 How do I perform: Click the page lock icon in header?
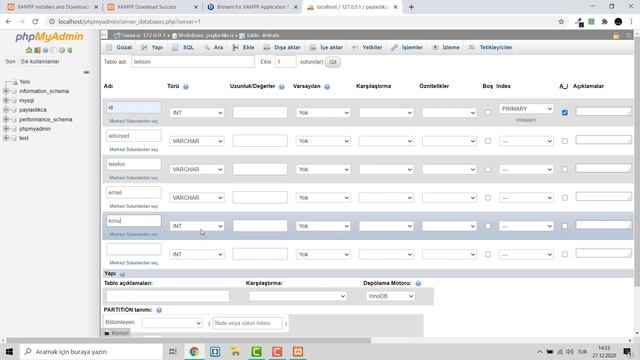[x=616, y=36]
